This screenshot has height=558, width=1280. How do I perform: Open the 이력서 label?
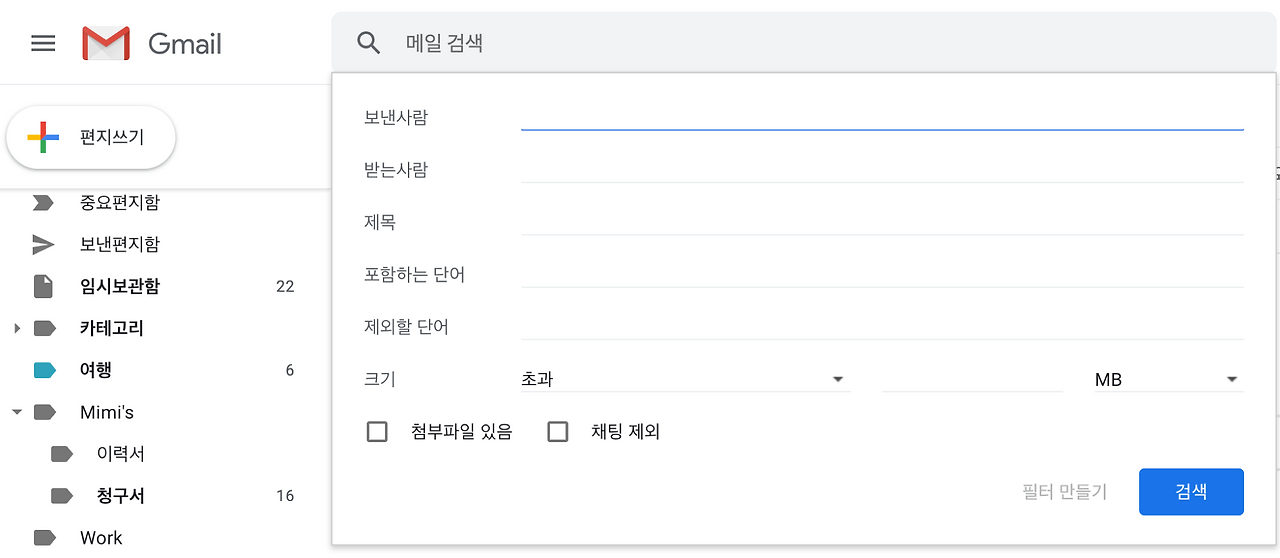point(120,454)
